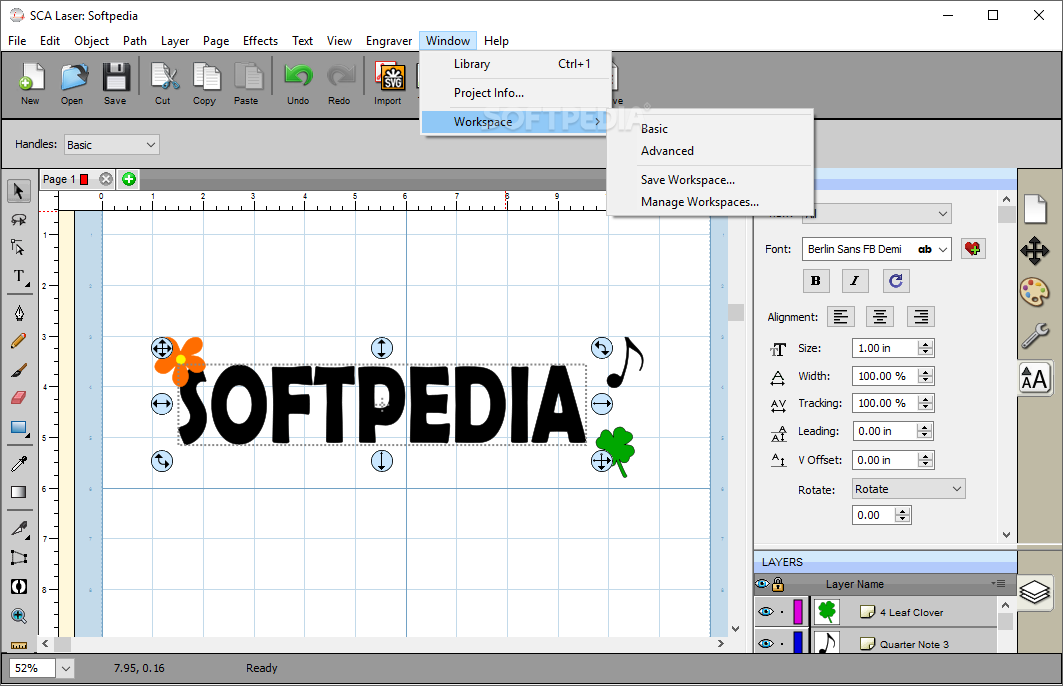Select Basic workspace from submenu
Image resolution: width=1063 pixels, height=686 pixels.
point(710,129)
